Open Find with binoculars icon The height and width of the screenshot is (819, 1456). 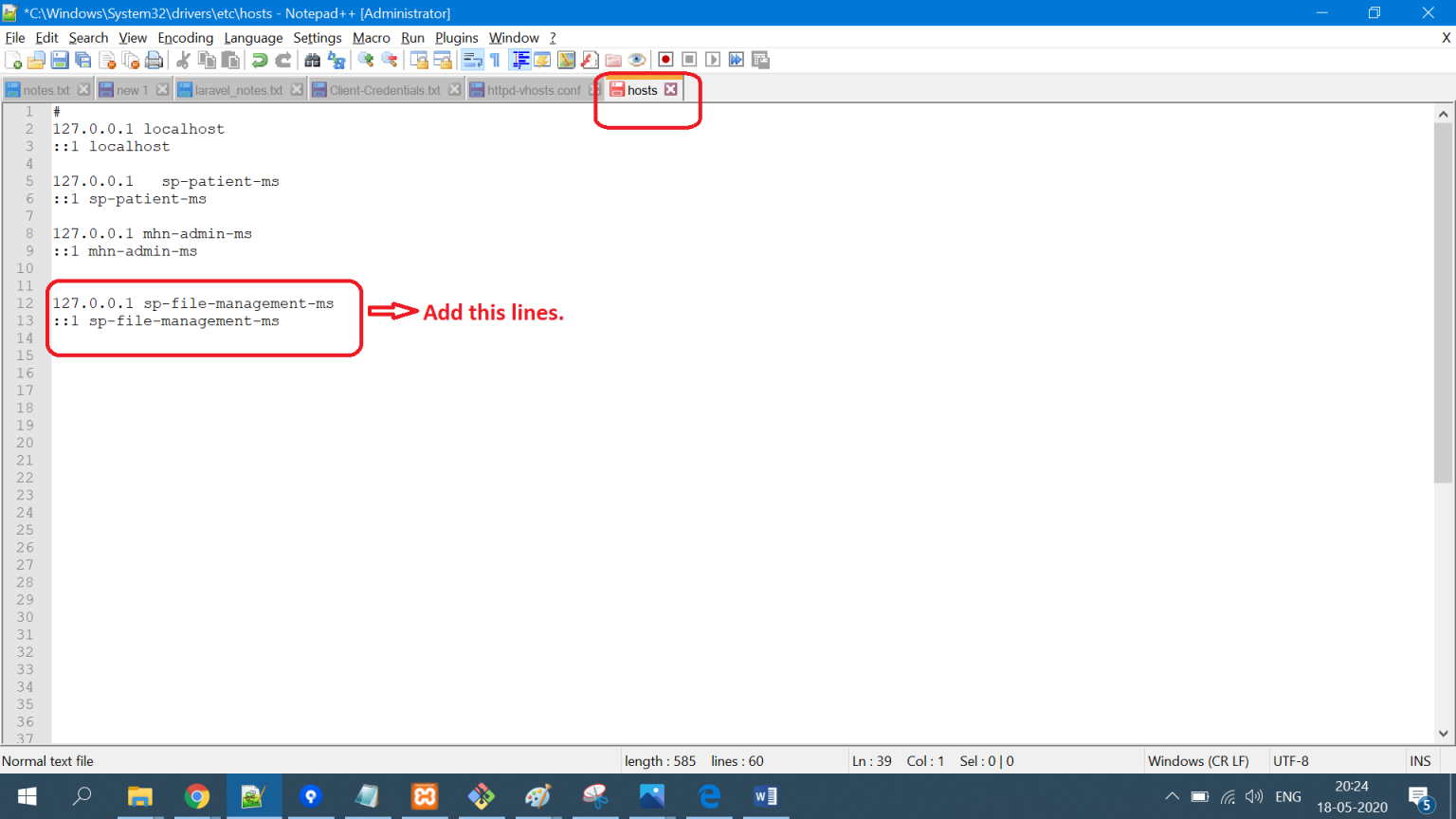[x=312, y=60]
